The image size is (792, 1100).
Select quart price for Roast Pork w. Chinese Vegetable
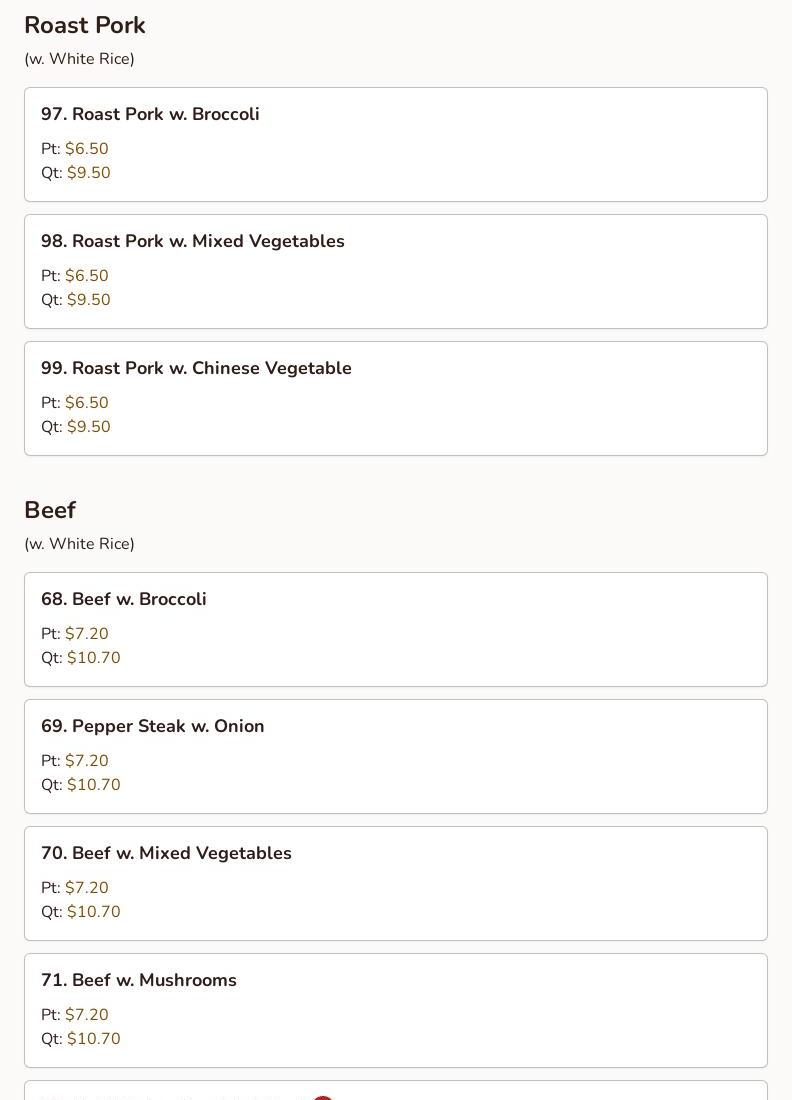click(x=88, y=427)
